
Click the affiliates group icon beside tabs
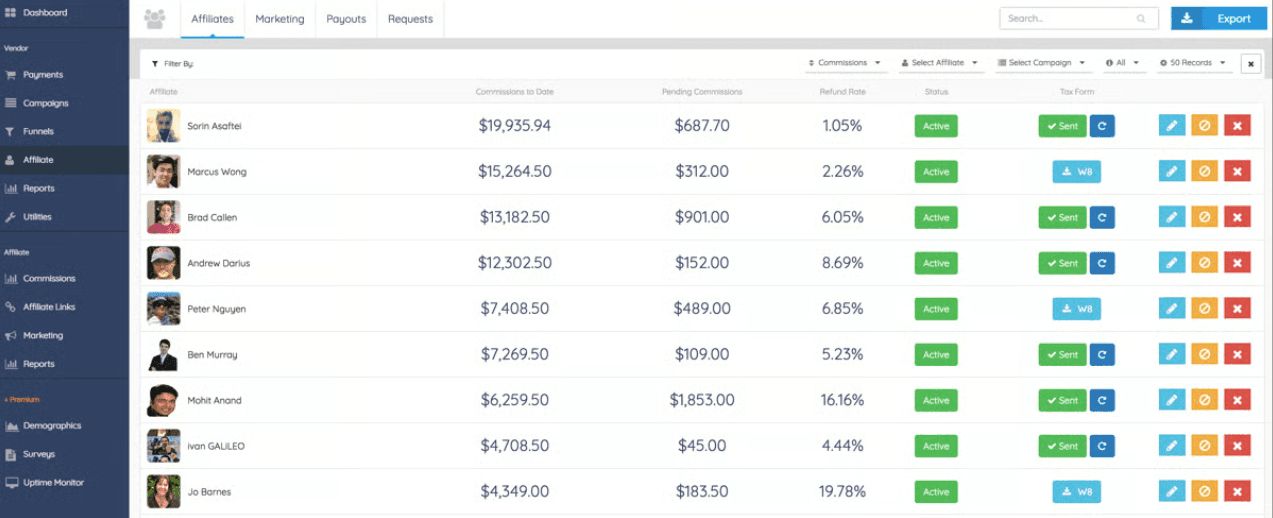click(154, 19)
